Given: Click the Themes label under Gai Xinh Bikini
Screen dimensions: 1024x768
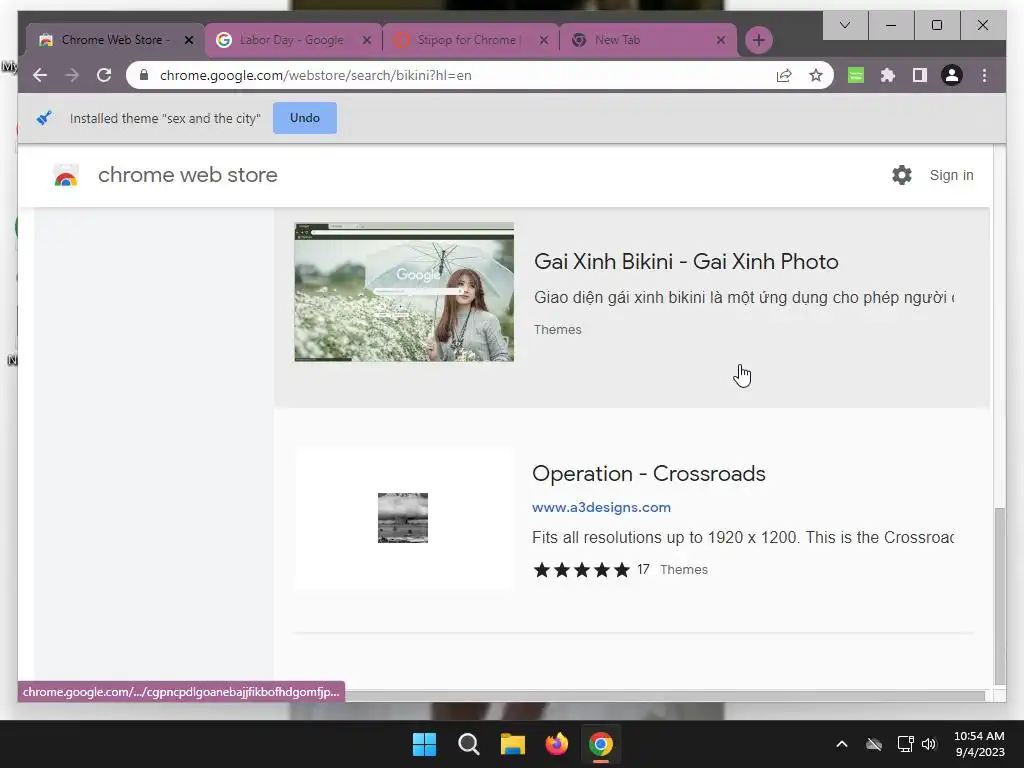Looking at the screenshot, I should click(557, 330).
